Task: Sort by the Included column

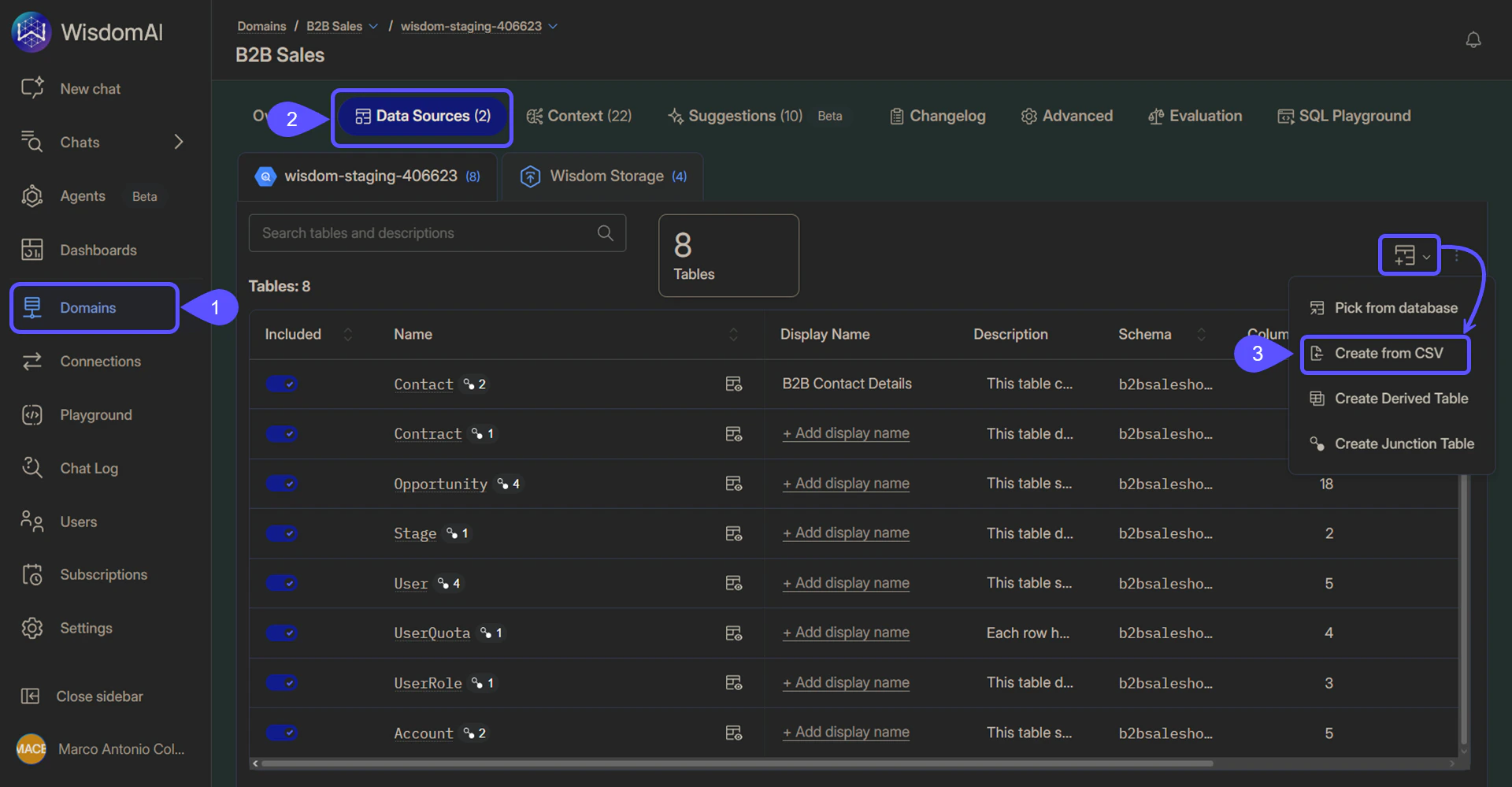Action: tap(347, 335)
